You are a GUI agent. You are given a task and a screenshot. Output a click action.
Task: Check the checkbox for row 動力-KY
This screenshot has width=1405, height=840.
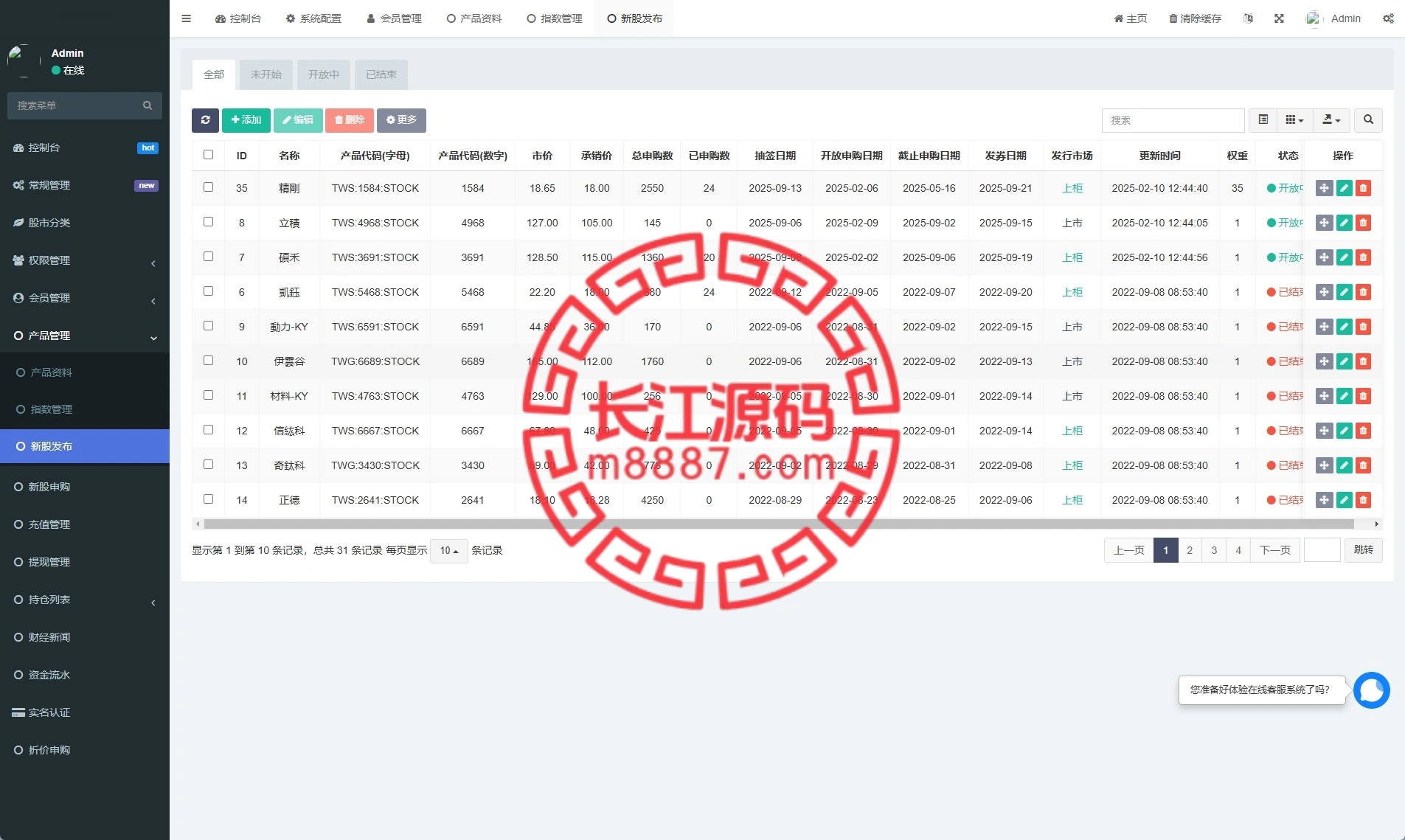coord(208,326)
